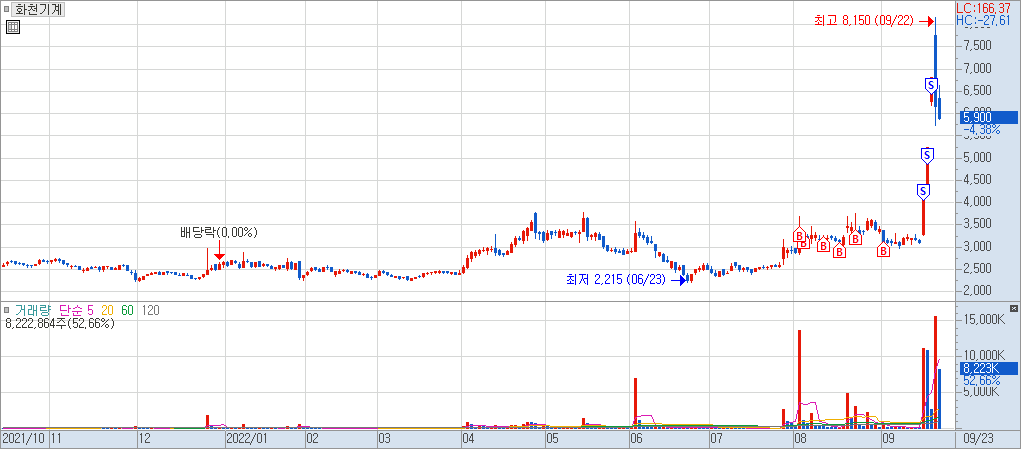Click the B buy marker in September
The width and height of the screenshot is (1021, 449).
click(x=884, y=251)
